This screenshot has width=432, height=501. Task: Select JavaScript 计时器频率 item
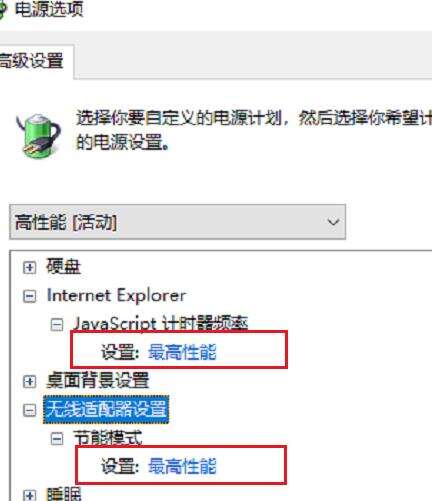click(161, 324)
